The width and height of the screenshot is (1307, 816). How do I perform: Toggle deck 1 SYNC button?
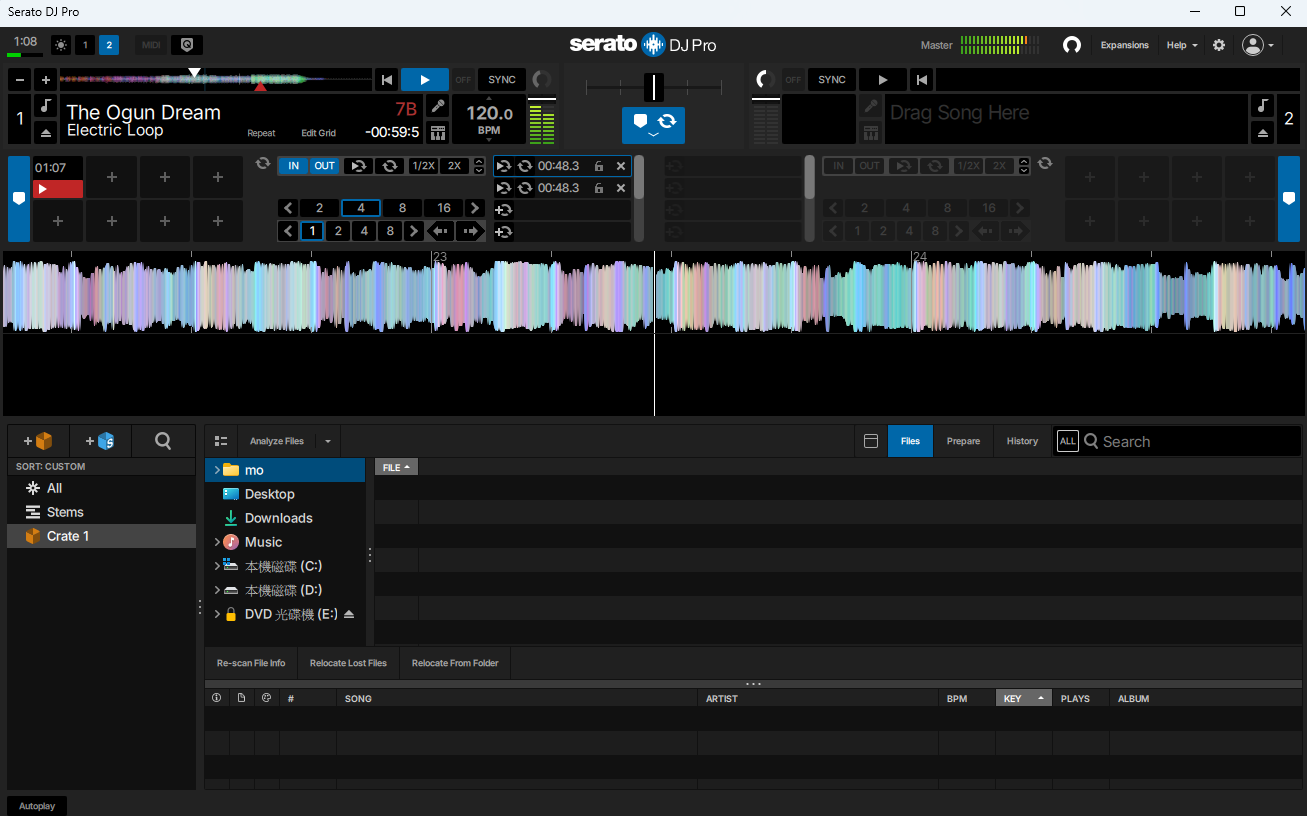(x=502, y=80)
